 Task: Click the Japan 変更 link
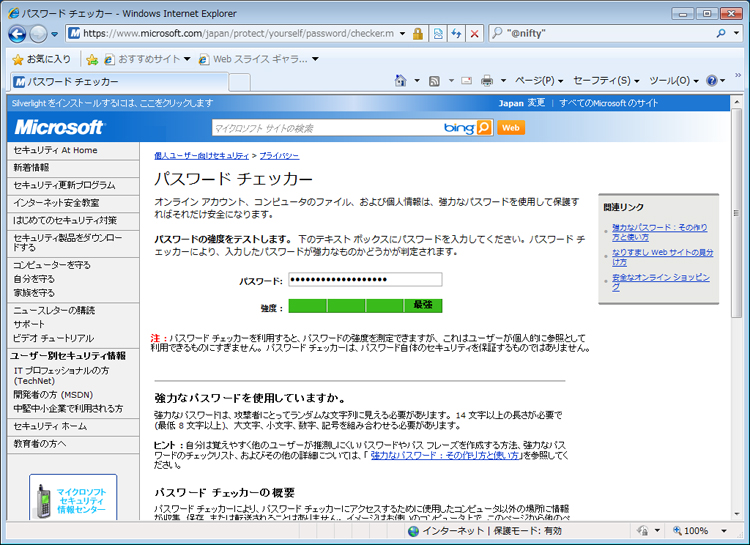click(x=522, y=103)
